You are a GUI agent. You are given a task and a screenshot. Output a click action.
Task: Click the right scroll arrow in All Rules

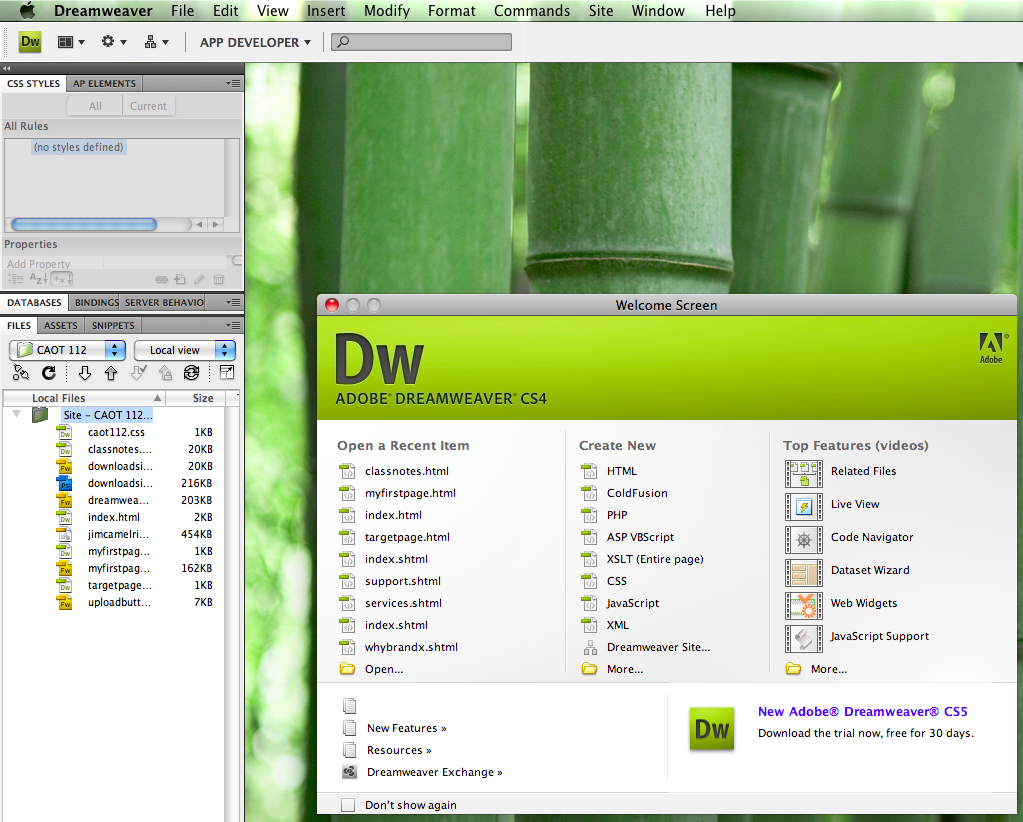point(215,224)
